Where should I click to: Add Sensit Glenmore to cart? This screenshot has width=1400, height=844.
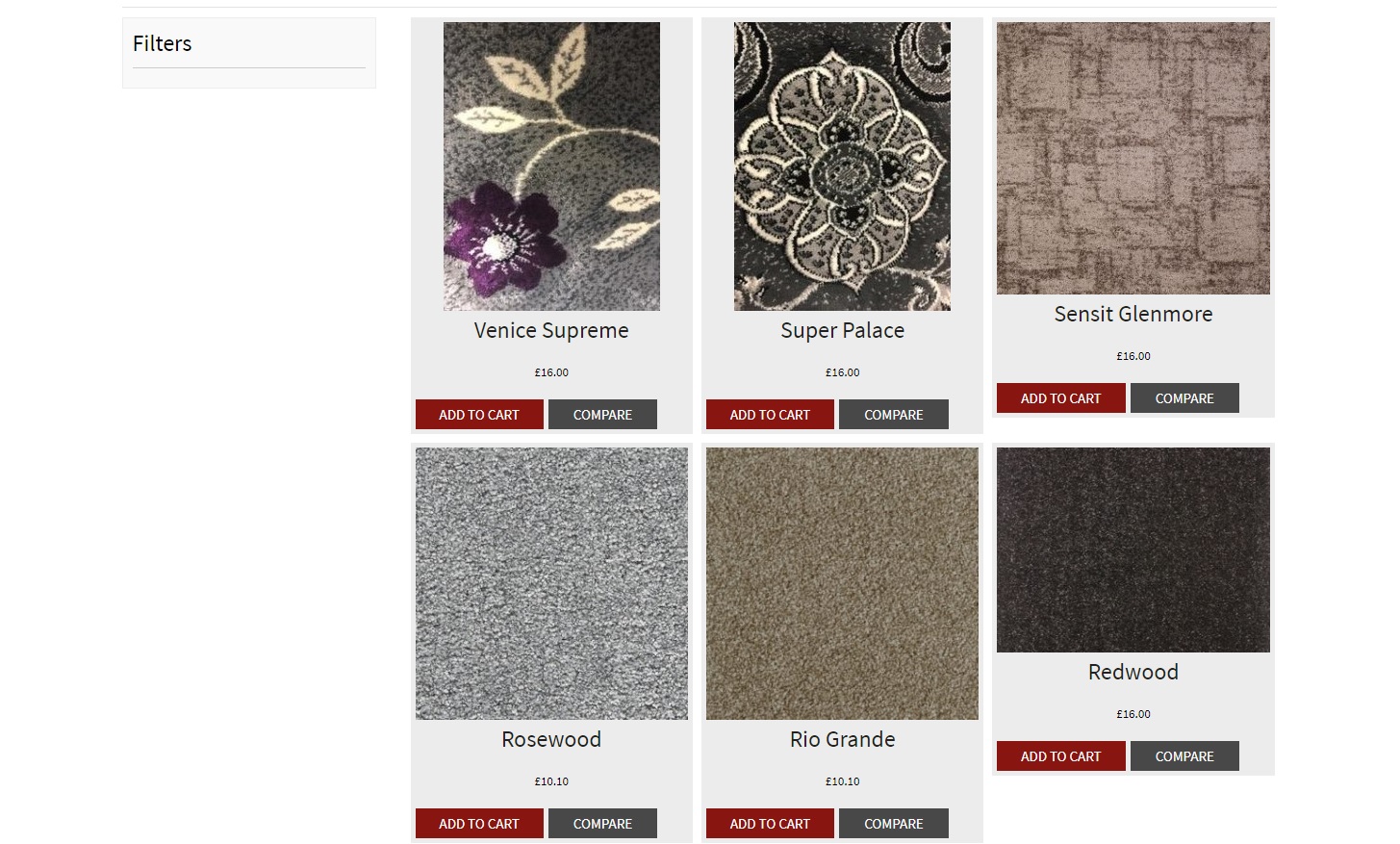click(x=1060, y=398)
